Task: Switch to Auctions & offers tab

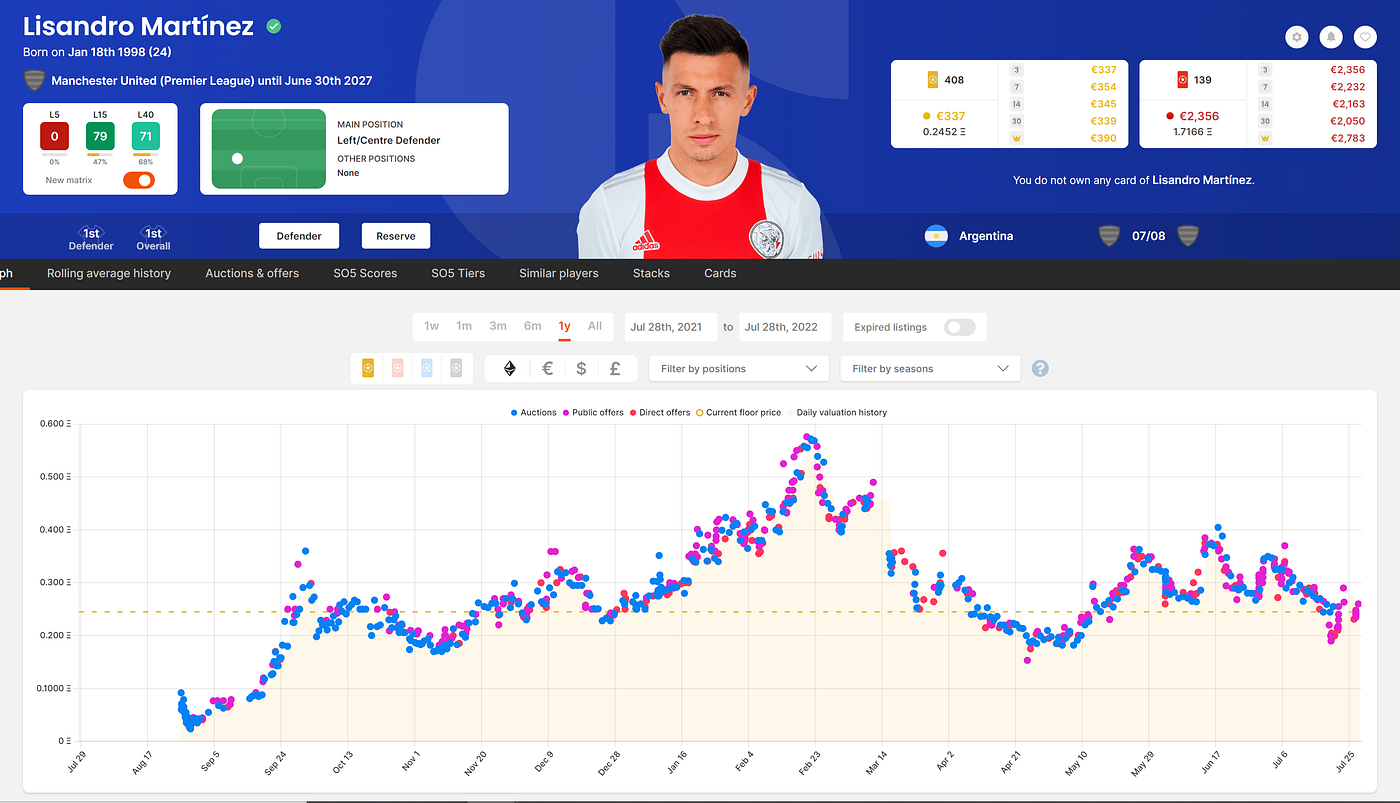Action: pyautogui.click(x=252, y=273)
